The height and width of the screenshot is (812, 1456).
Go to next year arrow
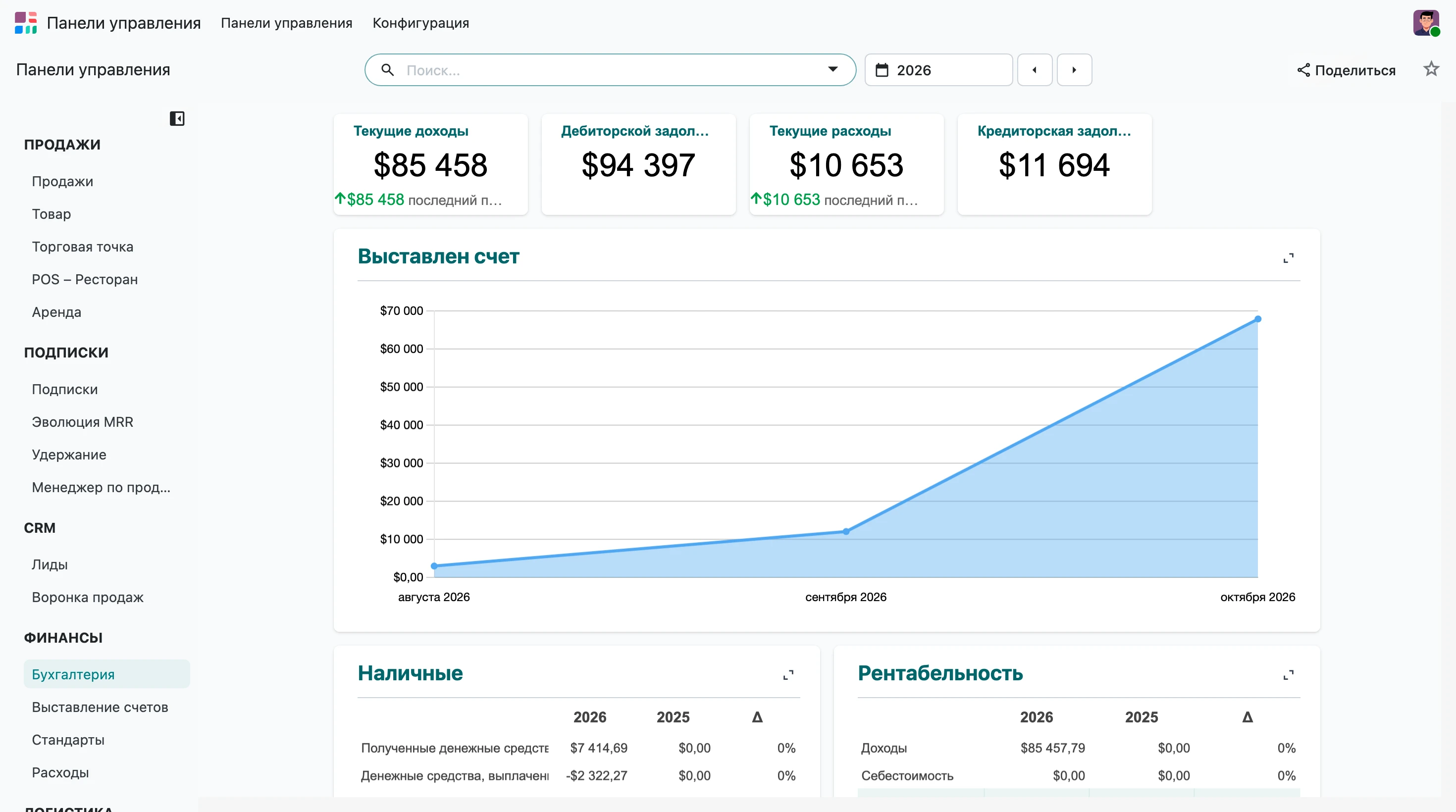coord(1074,70)
